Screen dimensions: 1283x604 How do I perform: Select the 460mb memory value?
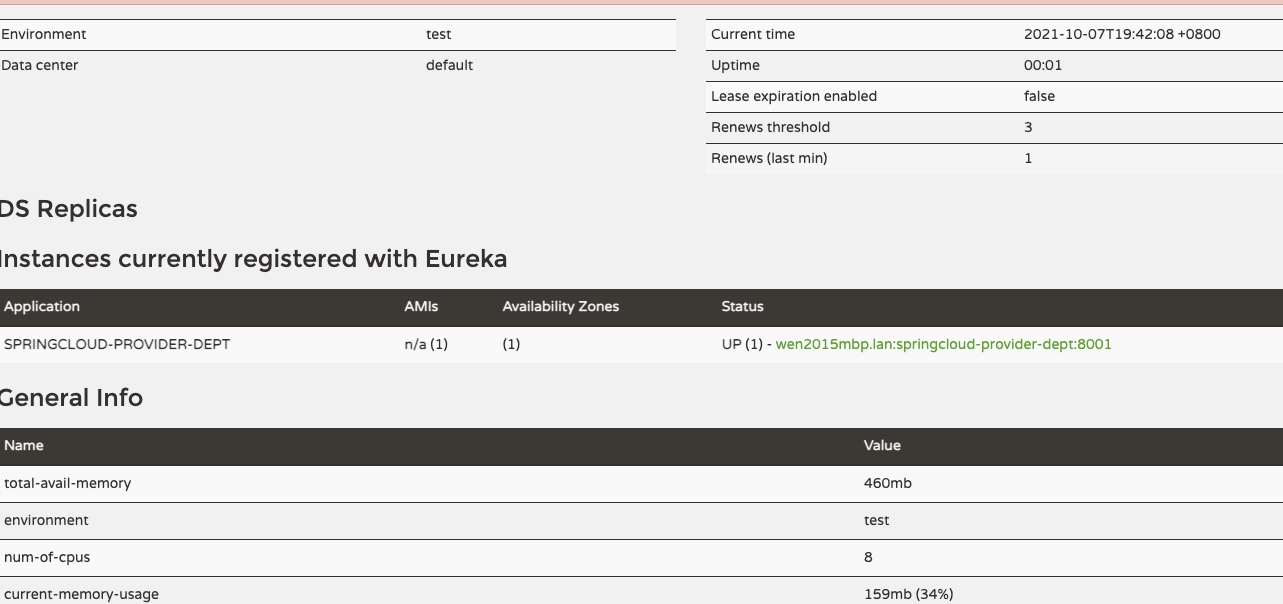[x=887, y=483]
